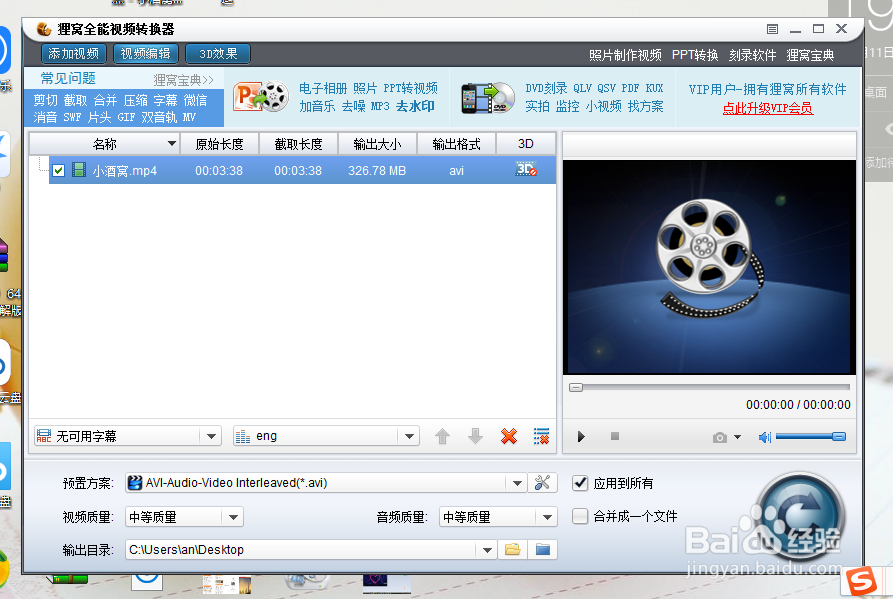Image resolution: width=893 pixels, height=599 pixels.
Task: Select the 326.78 MB output size cell
Action: 377,171
